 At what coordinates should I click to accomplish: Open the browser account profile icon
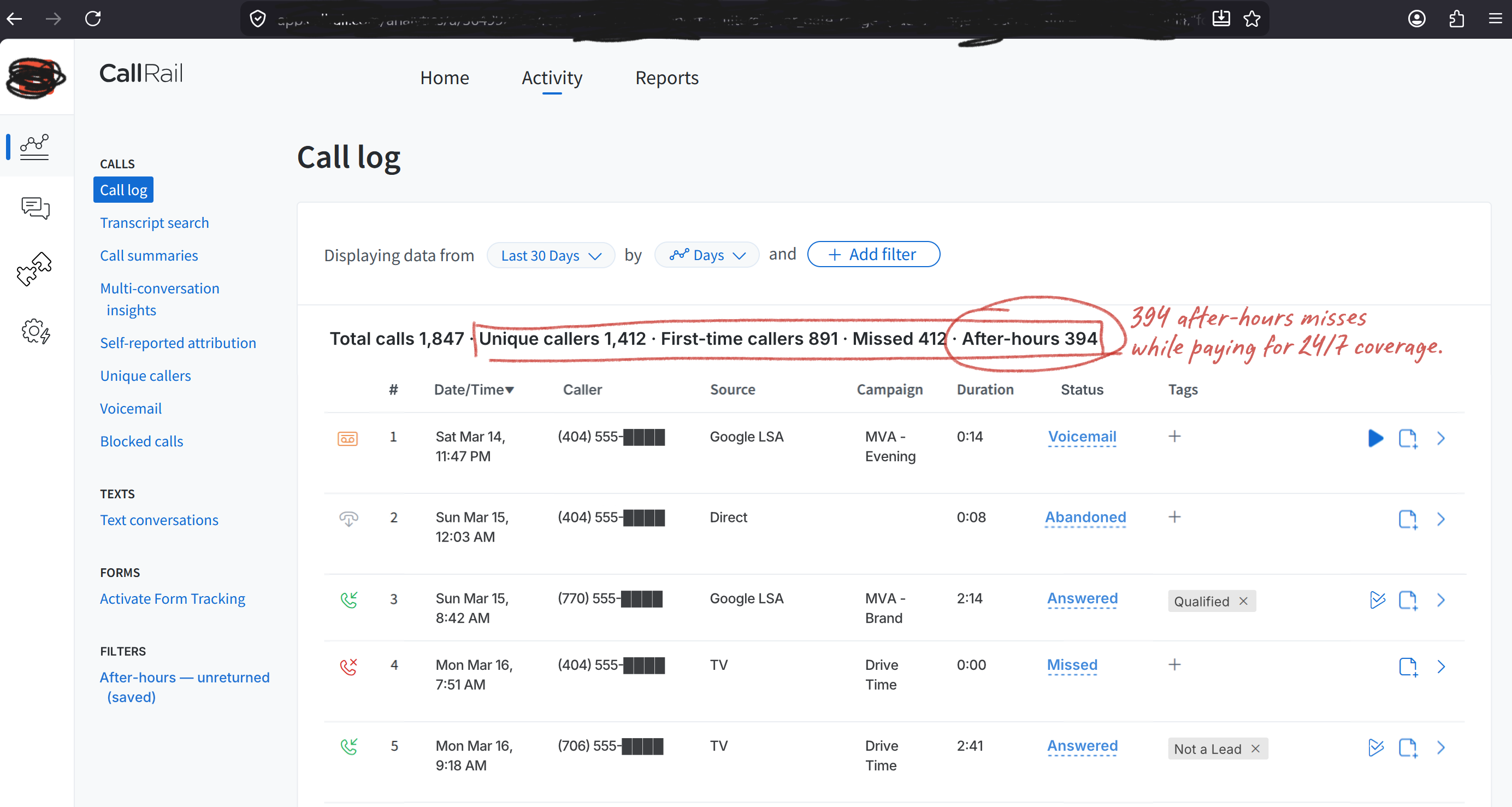pyautogui.click(x=1416, y=19)
